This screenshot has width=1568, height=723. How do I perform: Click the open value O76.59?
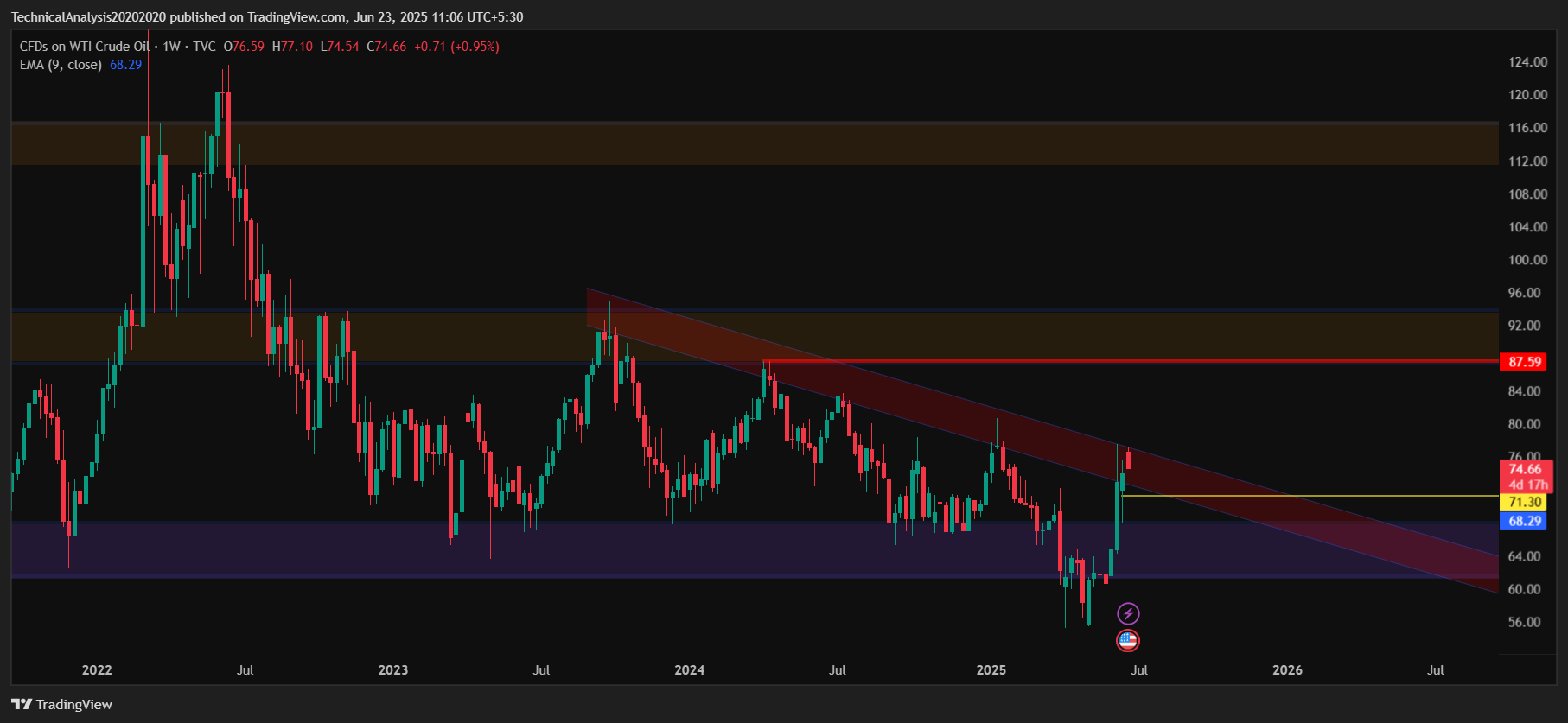pos(244,47)
